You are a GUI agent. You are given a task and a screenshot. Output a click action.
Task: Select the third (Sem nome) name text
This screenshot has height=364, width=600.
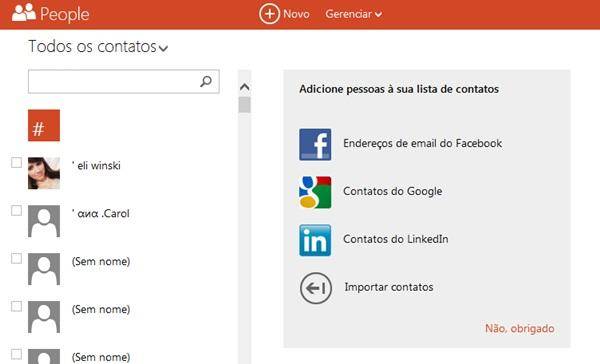(101, 357)
